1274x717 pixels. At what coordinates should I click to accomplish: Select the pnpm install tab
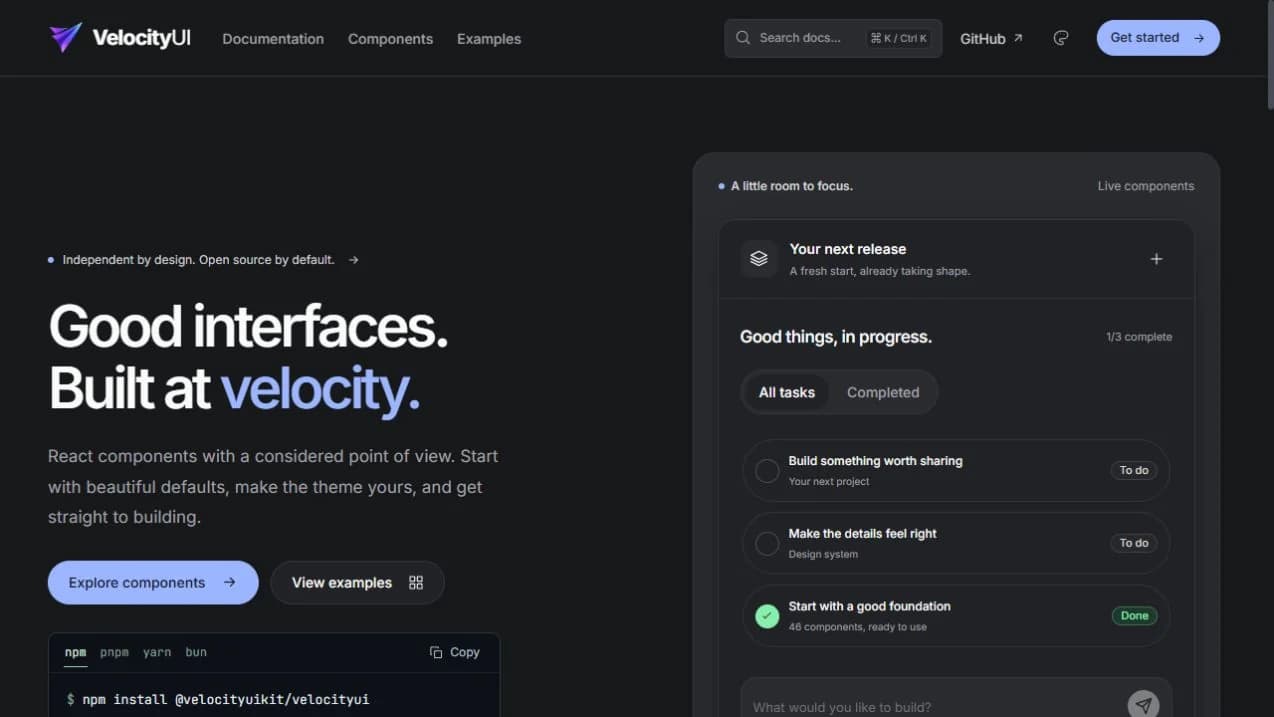tap(114, 652)
